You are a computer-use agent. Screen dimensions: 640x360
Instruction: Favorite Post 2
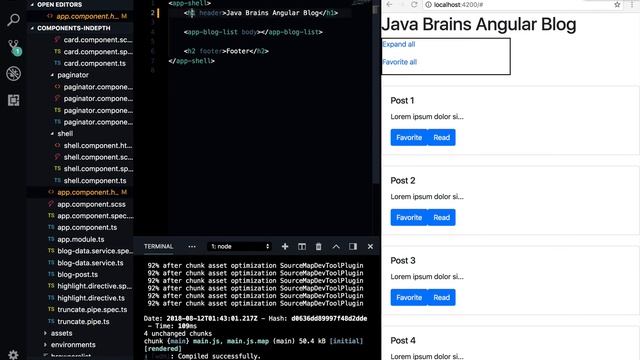(x=409, y=218)
